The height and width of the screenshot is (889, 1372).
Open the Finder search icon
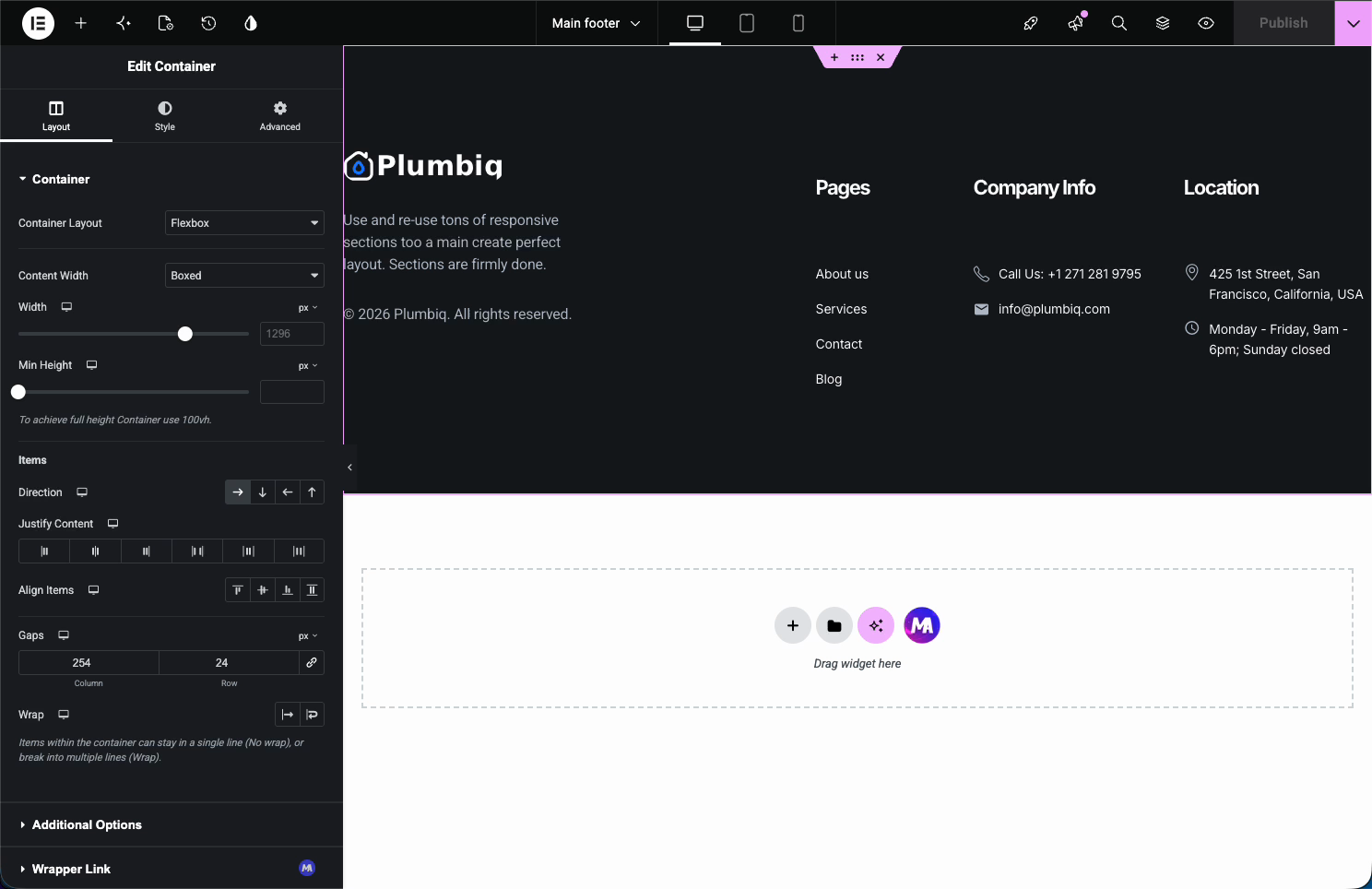1119,23
